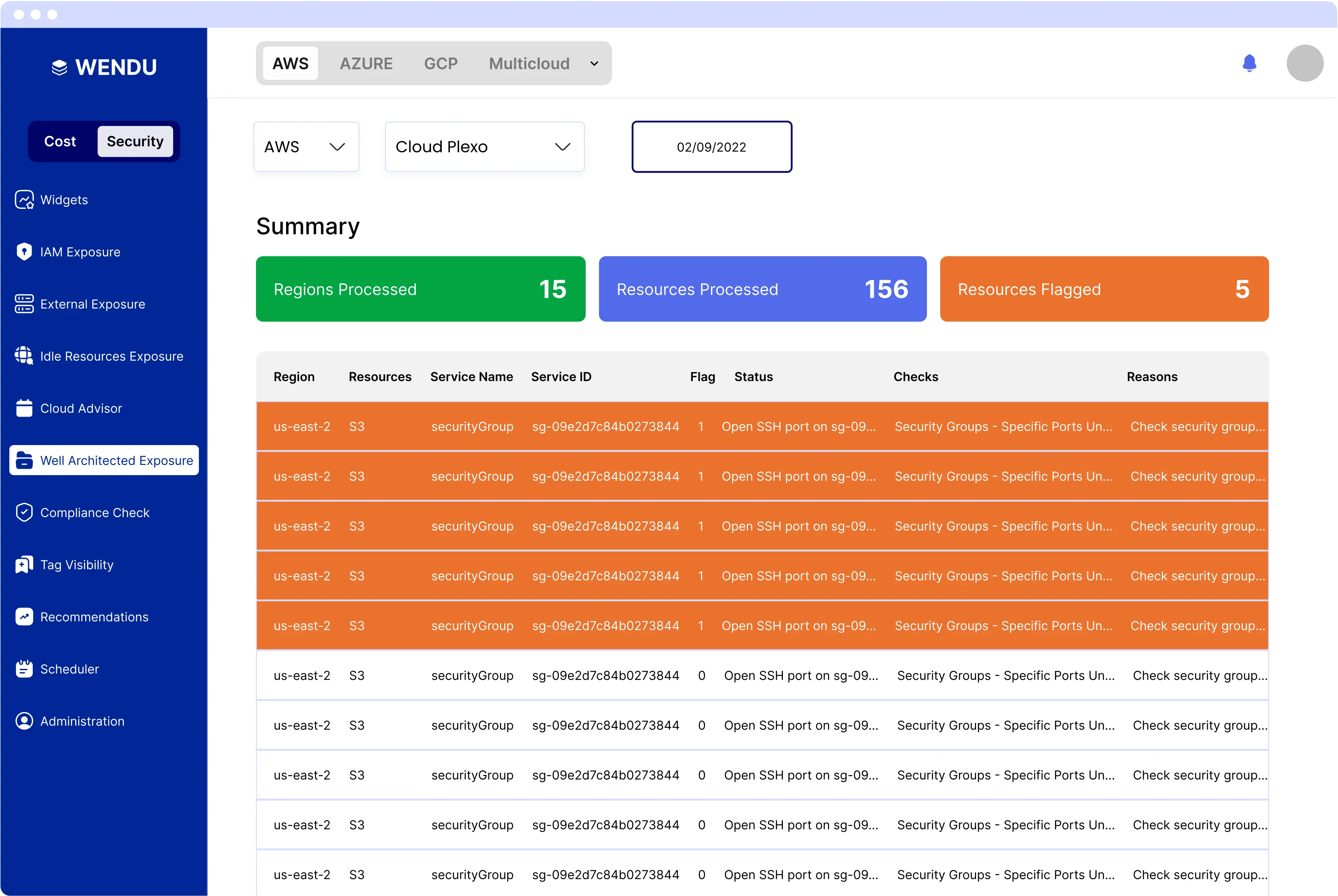
Task: Switch to the GCP tab
Action: point(441,64)
